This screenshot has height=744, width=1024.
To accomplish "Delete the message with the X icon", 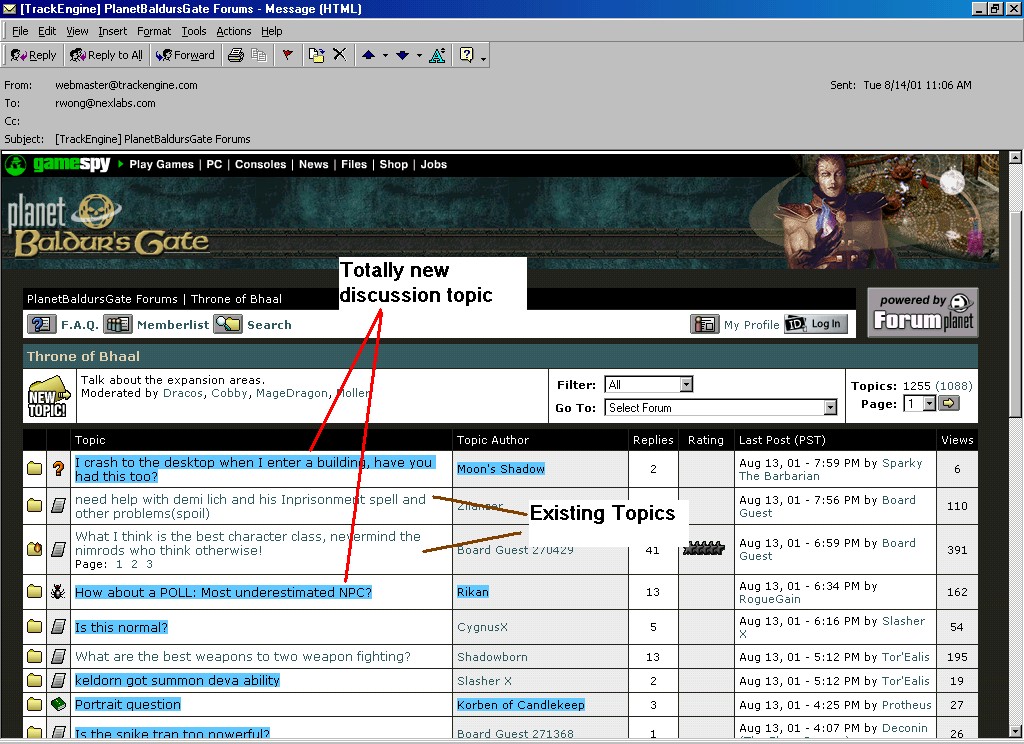I will (340, 55).
